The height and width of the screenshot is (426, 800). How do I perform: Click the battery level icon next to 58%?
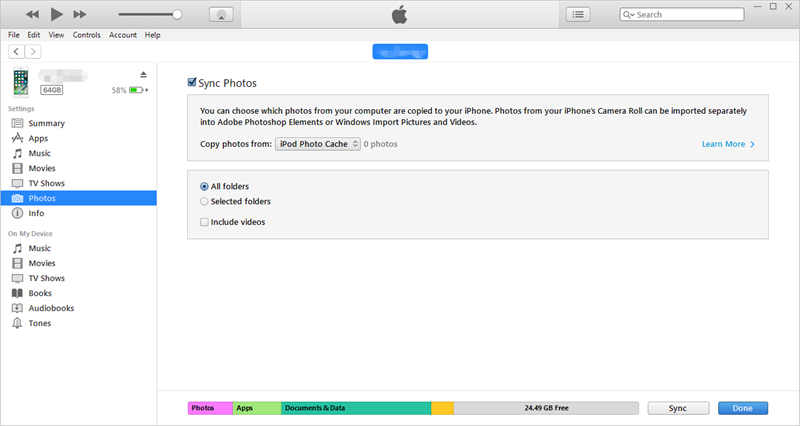[x=136, y=90]
